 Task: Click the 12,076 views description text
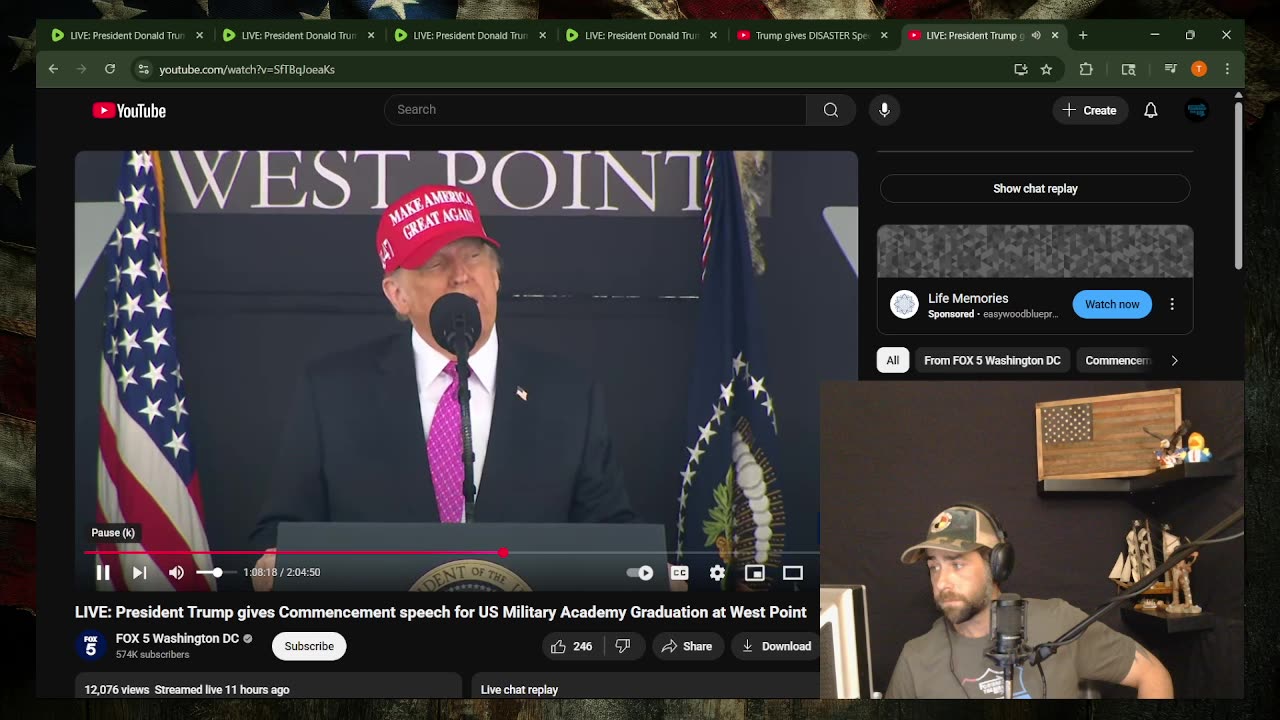(187, 689)
